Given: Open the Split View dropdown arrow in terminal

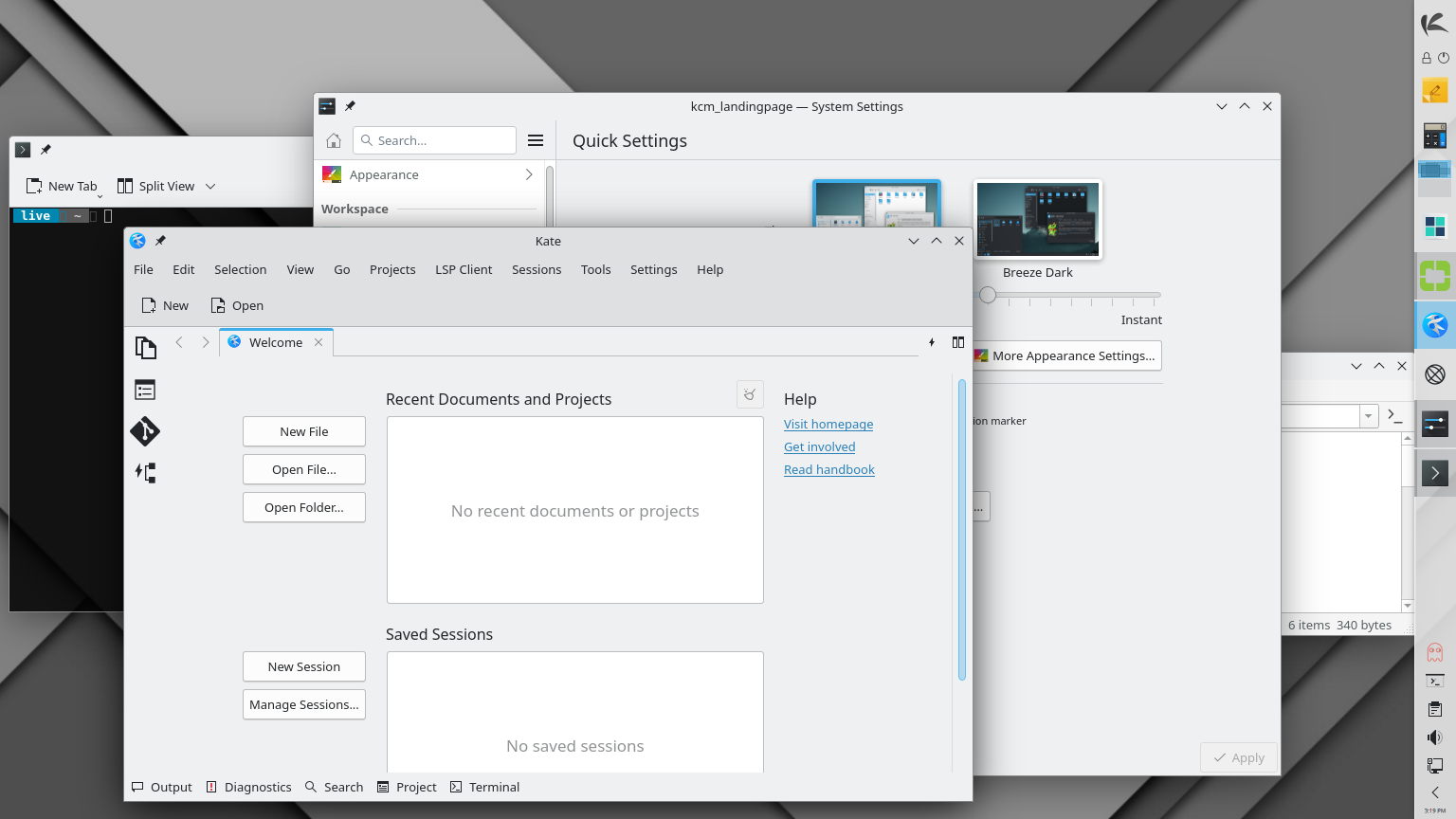Looking at the screenshot, I should click(x=210, y=187).
